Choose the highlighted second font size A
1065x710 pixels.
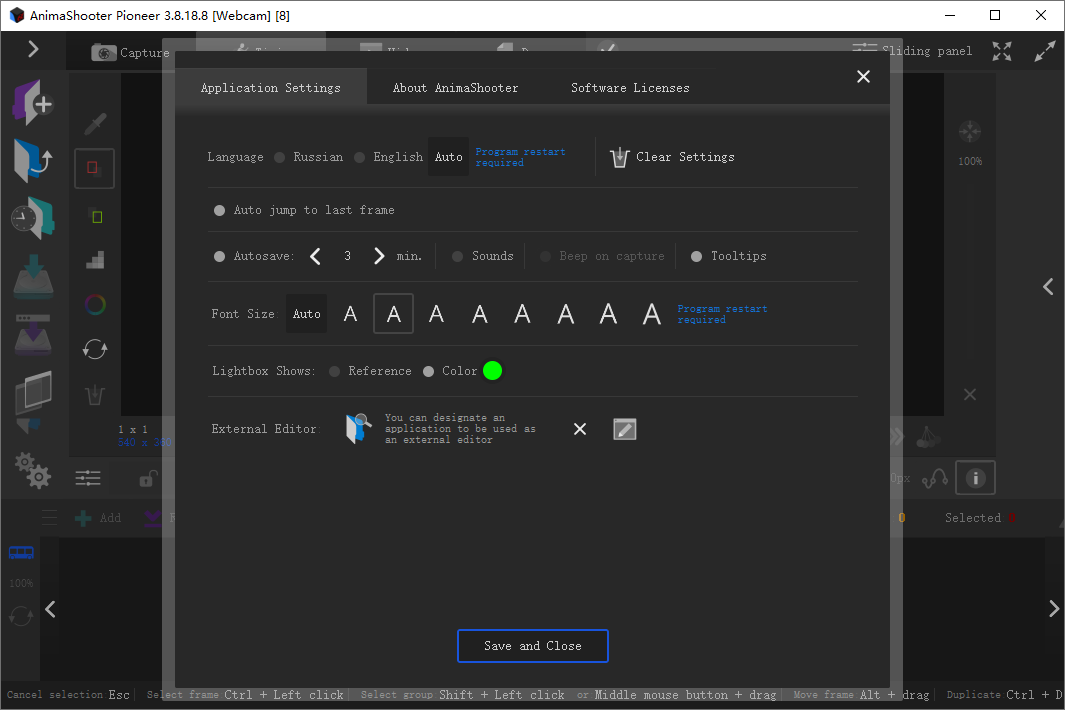tap(393, 314)
